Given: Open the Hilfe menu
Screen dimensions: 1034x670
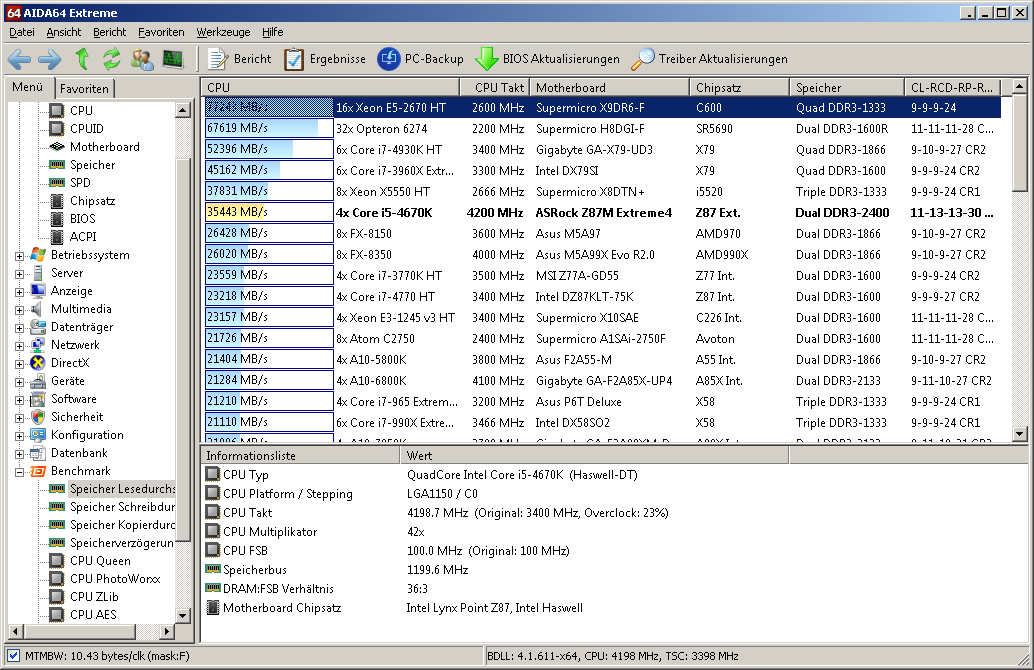Looking at the screenshot, I should [x=272, y=32].
